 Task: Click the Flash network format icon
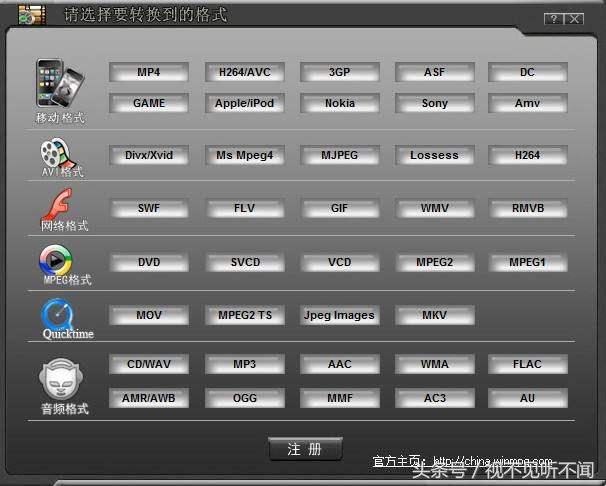click(x=58, y=205)
